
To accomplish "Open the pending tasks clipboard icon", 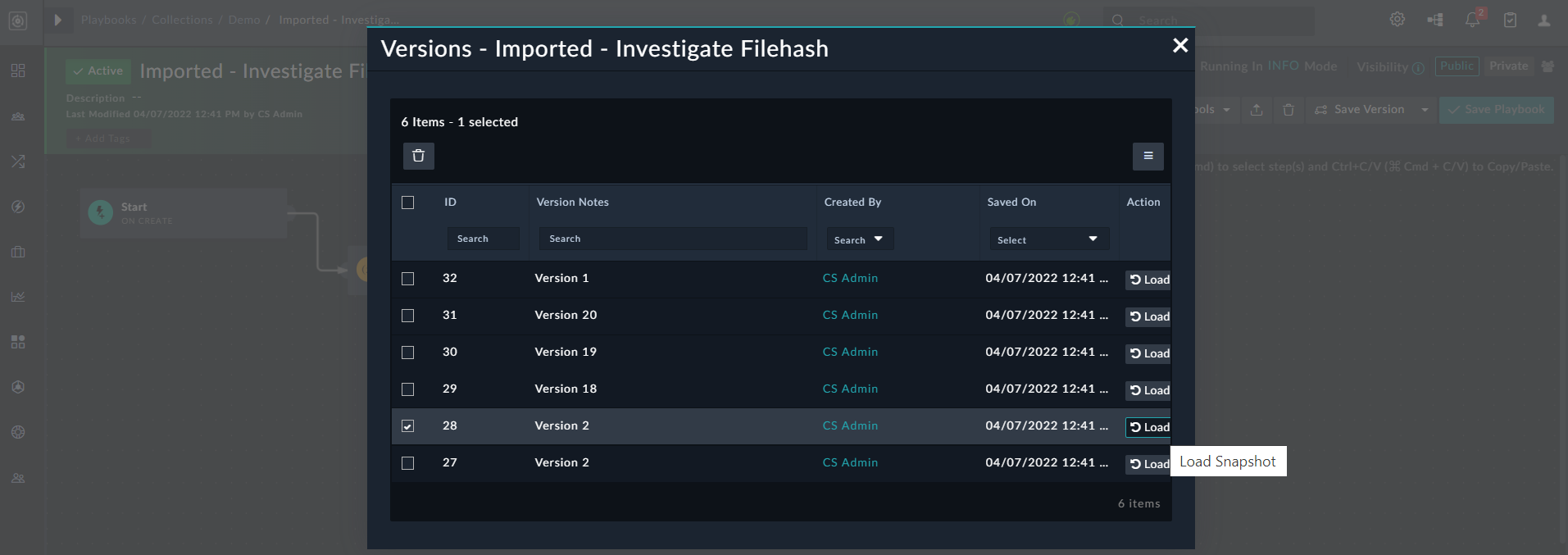I will pyautogui.click(x=1510, y=20).
